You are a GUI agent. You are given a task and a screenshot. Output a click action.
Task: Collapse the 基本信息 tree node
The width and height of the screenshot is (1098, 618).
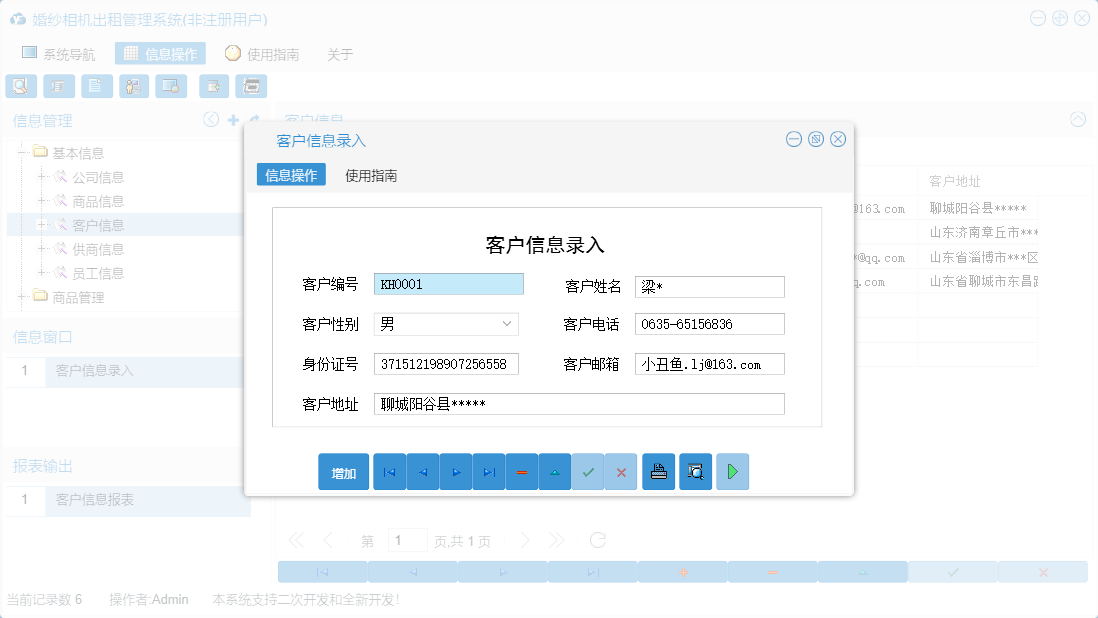coord(22,152)
